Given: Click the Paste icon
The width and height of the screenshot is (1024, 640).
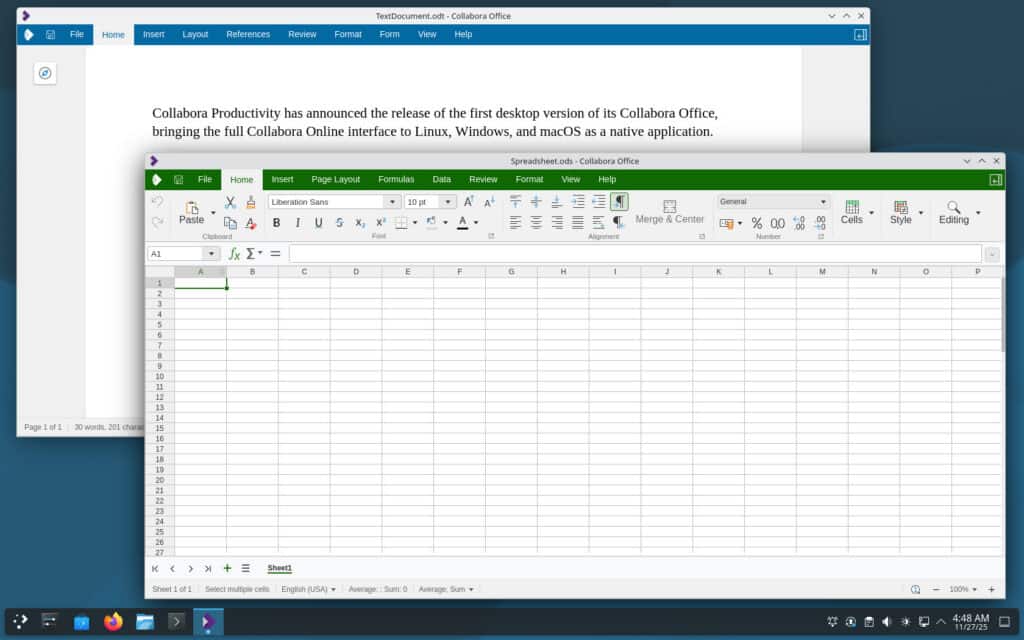Looking at the screenshot, I should click(x=192, y=213).
